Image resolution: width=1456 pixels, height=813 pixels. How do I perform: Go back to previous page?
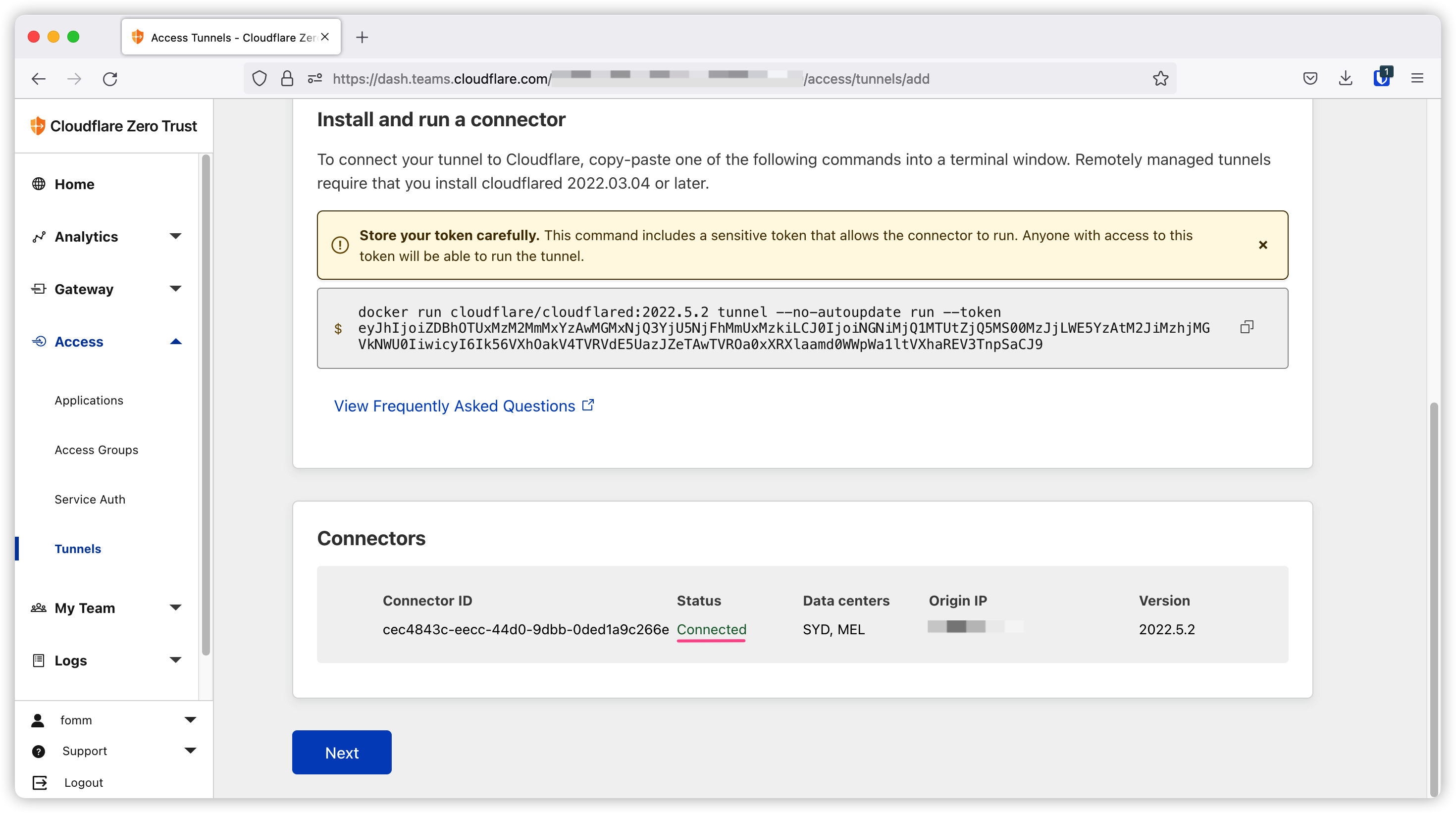(39, 79)
